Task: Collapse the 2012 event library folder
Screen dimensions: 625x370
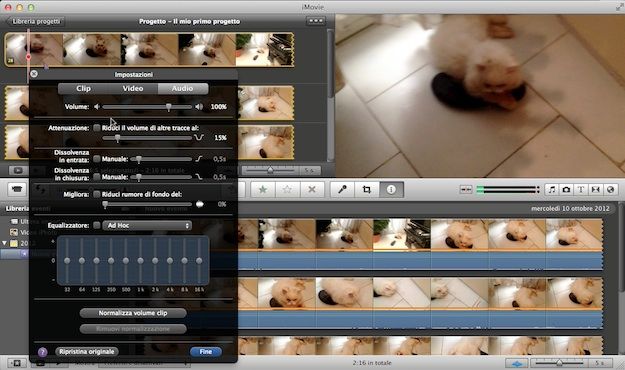Action: click(5, 243)
